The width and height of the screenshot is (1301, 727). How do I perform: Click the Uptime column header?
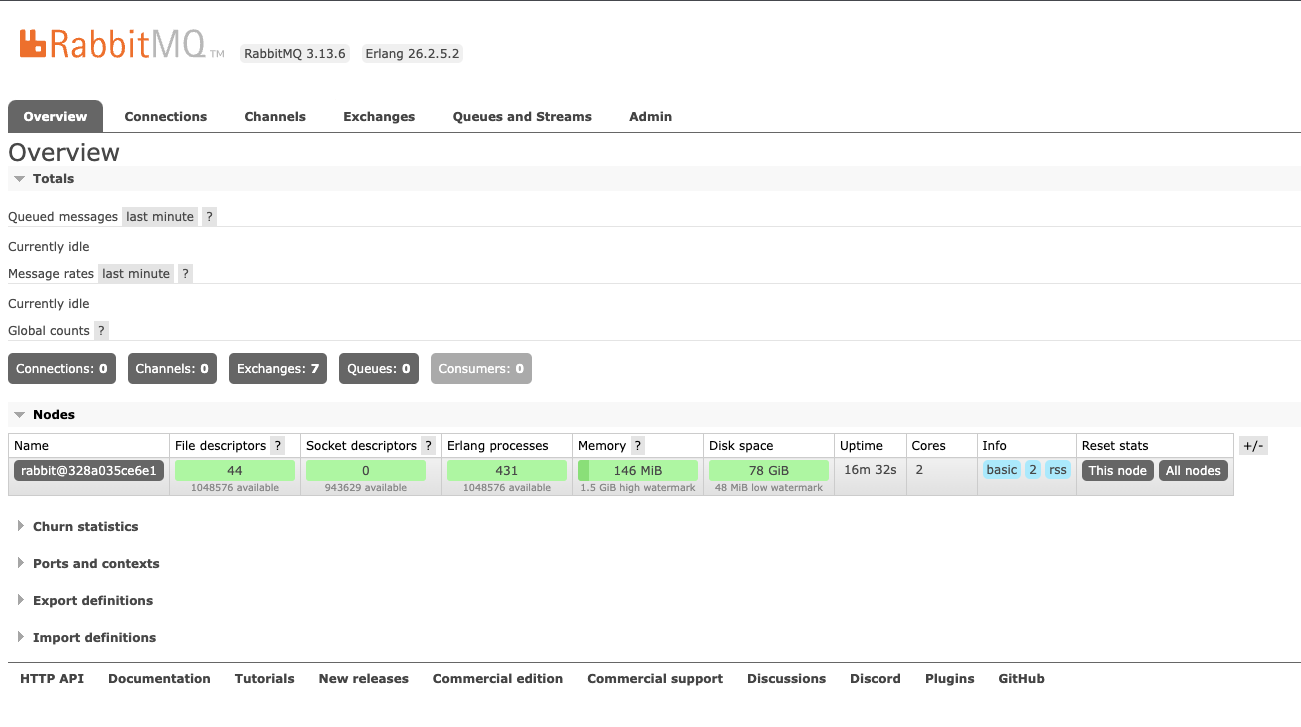(x=861, y=446)
